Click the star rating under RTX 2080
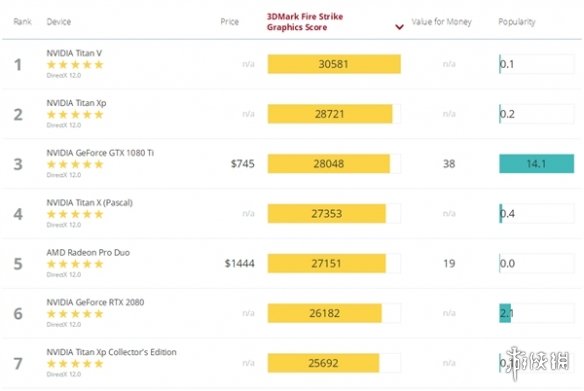The width and height of the screenshot is (584, 391). (x=75, y=314)
